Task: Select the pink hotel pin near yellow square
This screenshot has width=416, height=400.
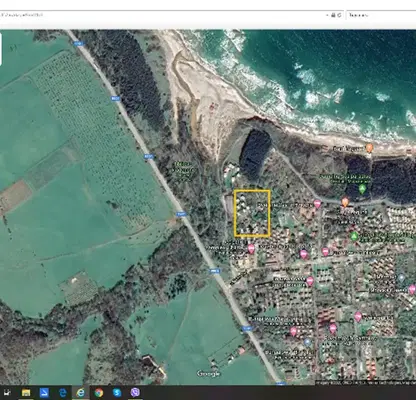Action: (x=251, y=248)
